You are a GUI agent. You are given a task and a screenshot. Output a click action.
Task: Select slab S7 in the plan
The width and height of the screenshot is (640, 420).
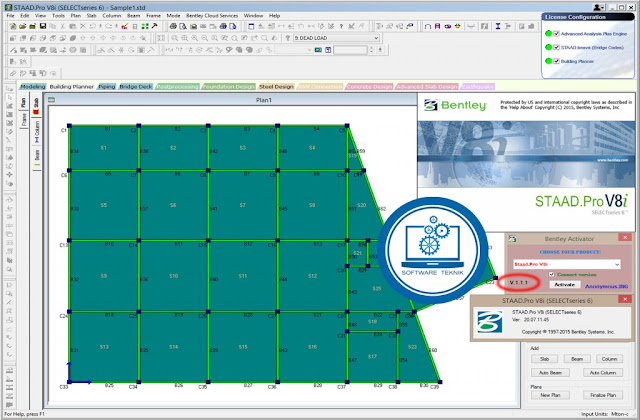pyautogui.click(x=243, y=205)
